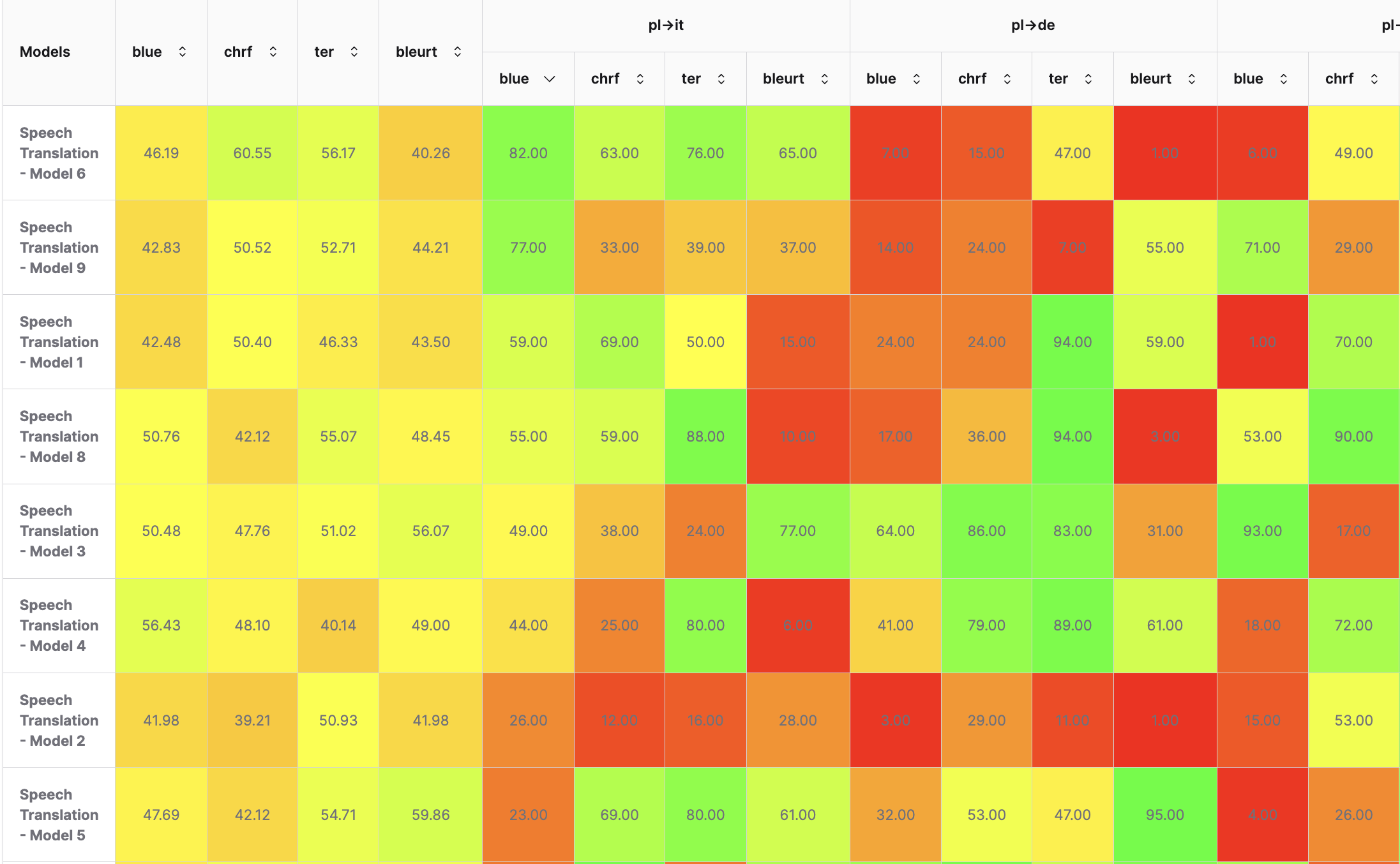
Task: Toggle sort arrows on pl→de ter
Action: coord(1088,78)
